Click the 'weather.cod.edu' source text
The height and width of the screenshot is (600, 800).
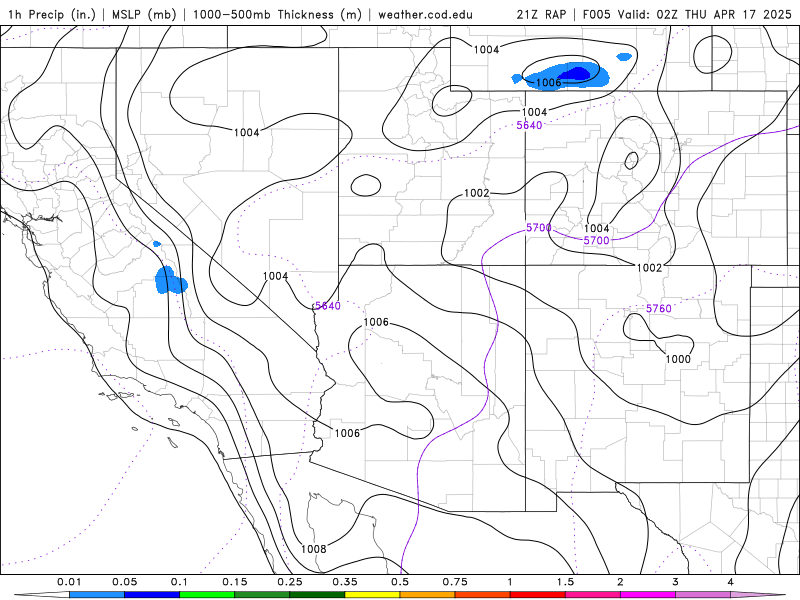(x=425, y=14)
